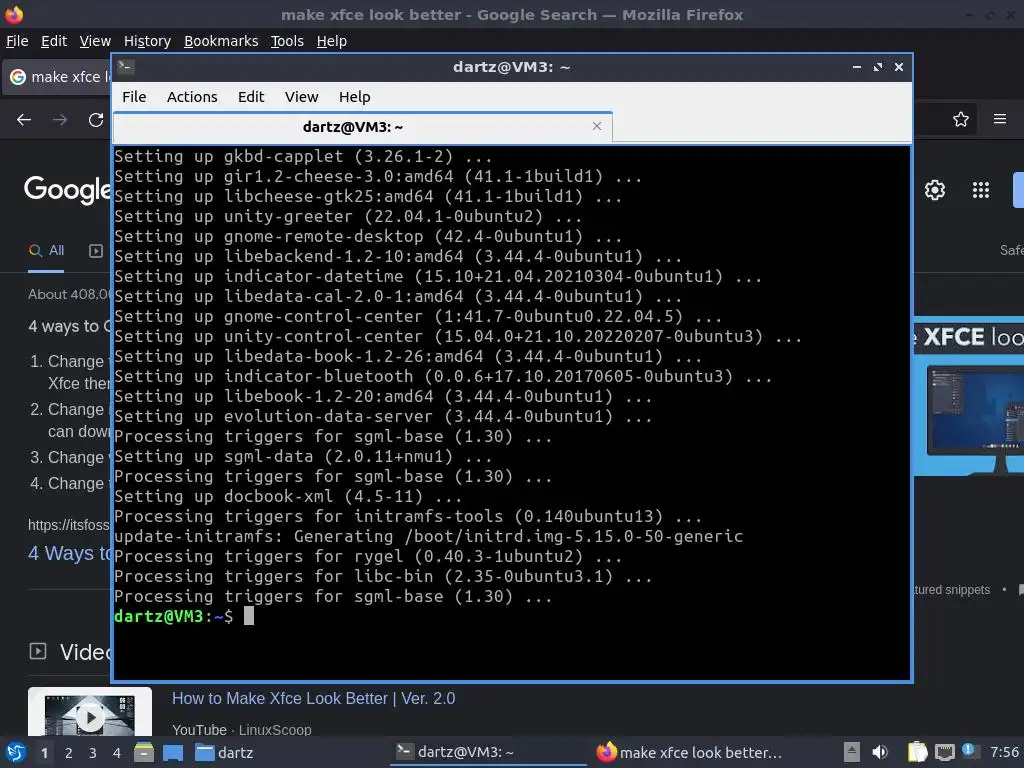This screenshot has height=768, width=1024.
Task: Click the show desktop taskbar icon
Action: tap(172, 752)
